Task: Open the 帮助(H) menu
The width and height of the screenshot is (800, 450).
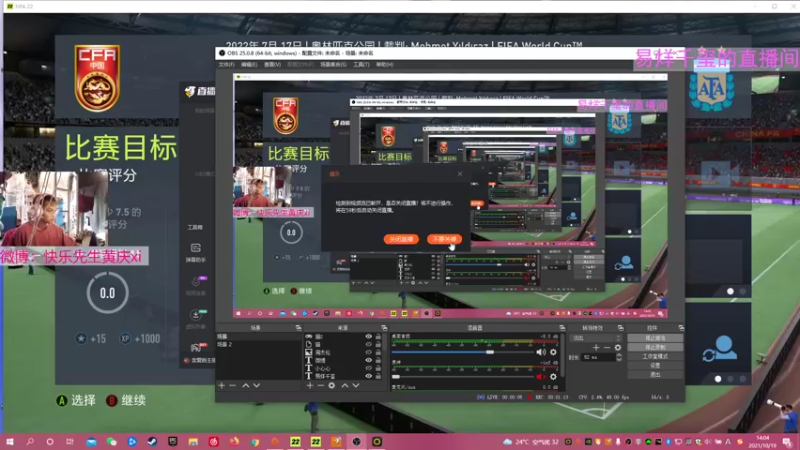Action: point(385,65)
